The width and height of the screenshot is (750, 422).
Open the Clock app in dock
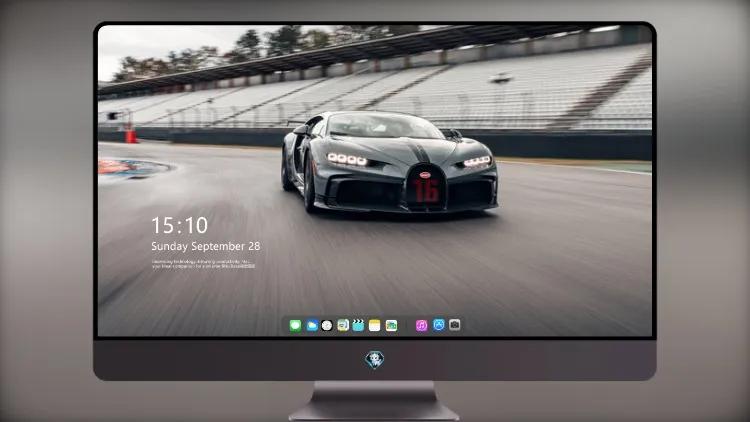point(327,325)
